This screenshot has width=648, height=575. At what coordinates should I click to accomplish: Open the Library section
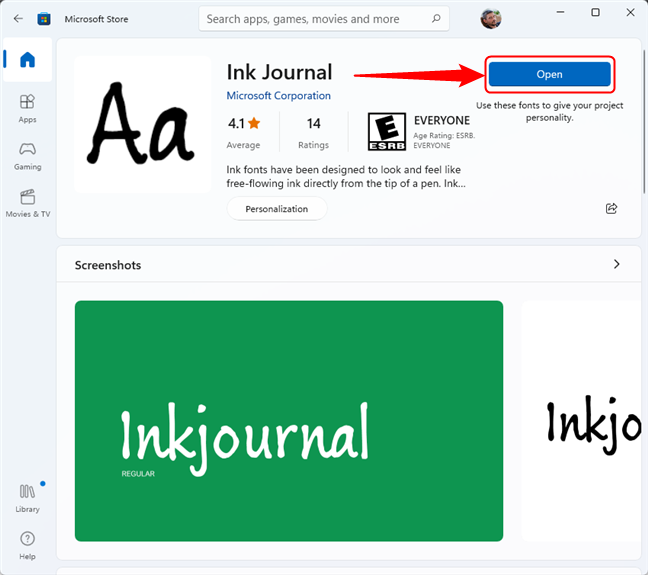27,499
